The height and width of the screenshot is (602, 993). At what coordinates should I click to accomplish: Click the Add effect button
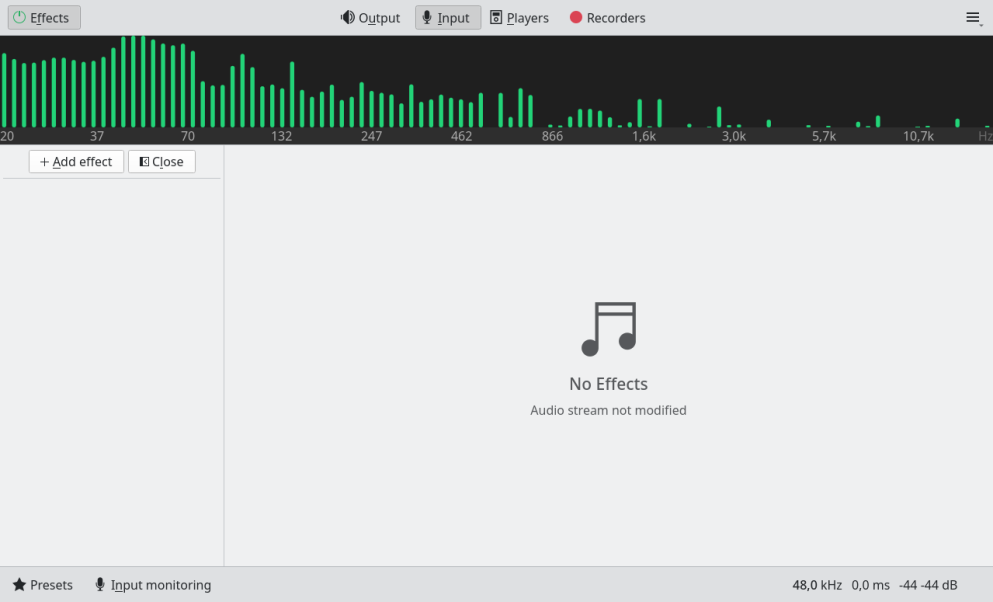[x=76, y=161]
